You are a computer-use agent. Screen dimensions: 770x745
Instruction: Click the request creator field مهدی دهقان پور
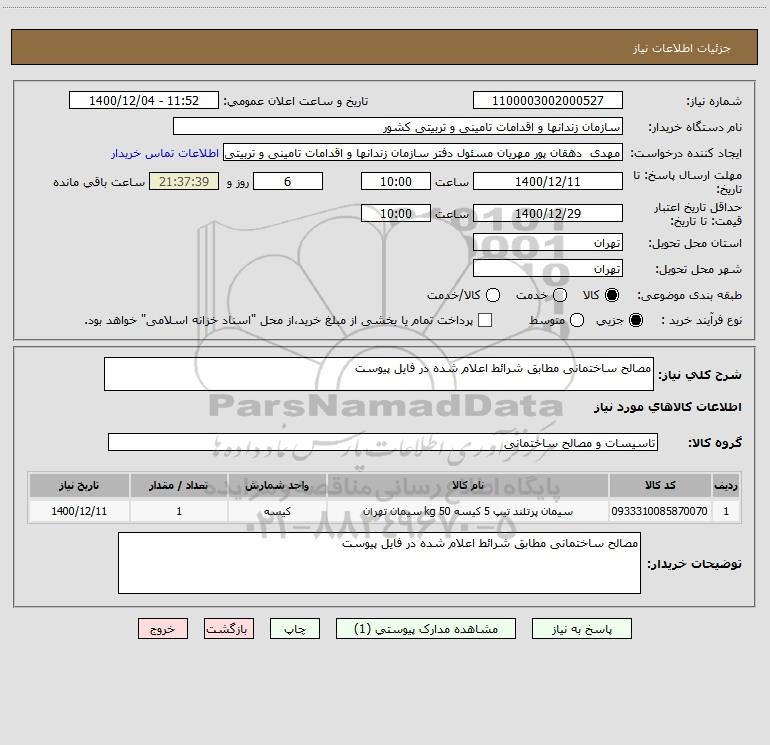pos(423,152)
